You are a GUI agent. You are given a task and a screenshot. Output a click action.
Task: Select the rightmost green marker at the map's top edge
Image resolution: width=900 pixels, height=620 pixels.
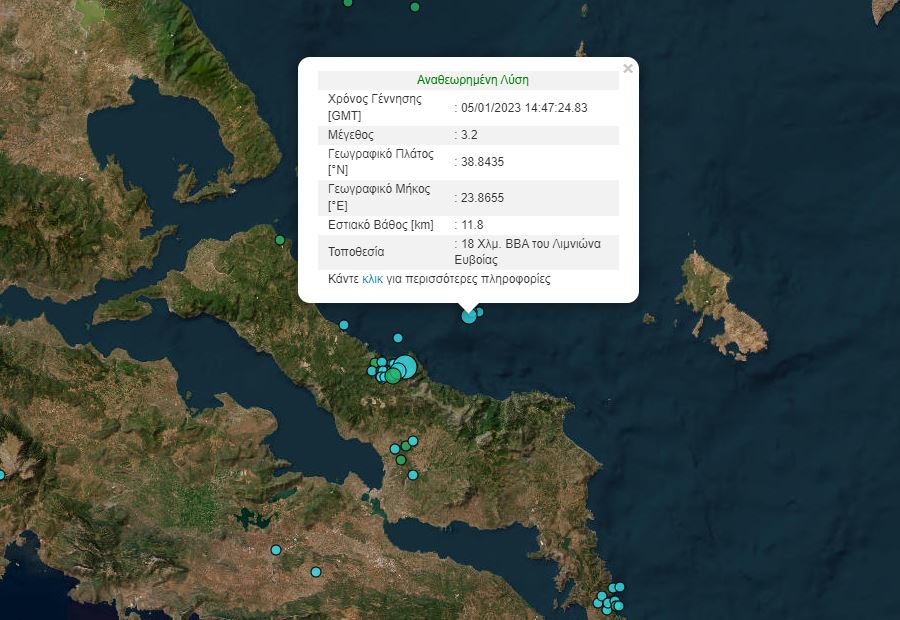click(x=415, y=8)
